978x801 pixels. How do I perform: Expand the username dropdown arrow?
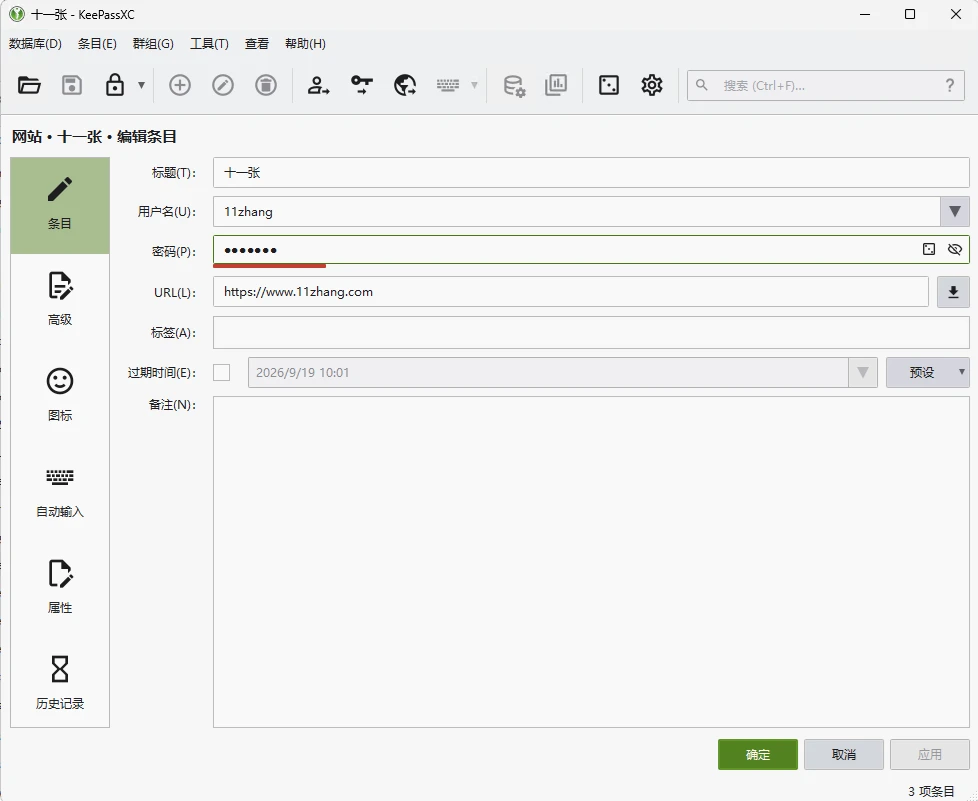955,211
